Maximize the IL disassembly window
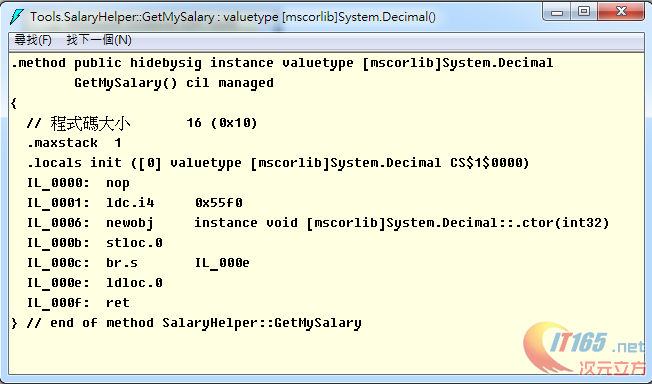The height and width of the screenshot is (384, 652). pyautogui.click(x=584, y=12)
